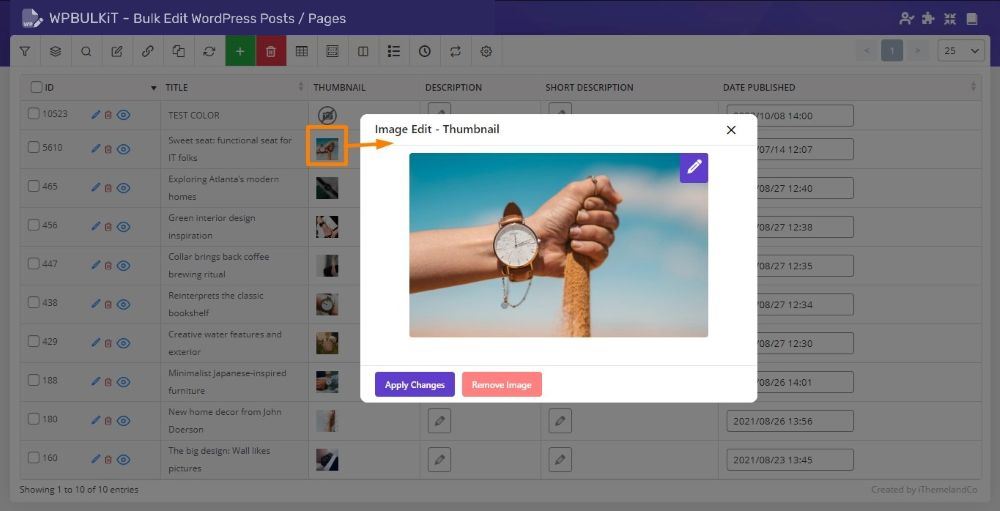Open the settings gear in the toolbar
This screenshot has height=511, width=1000.
point(486,51)
